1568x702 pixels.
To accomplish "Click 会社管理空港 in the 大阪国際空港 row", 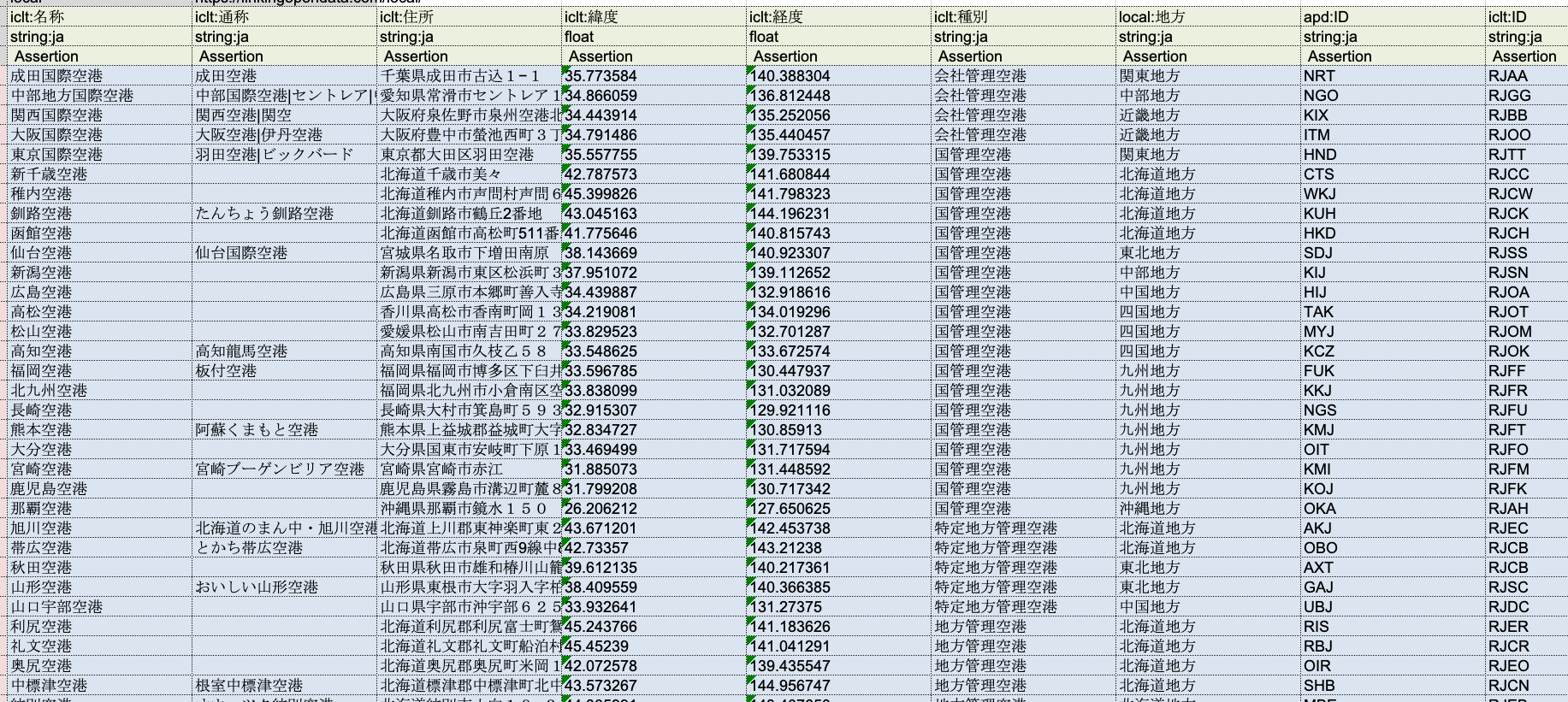I will [1024, 135].
